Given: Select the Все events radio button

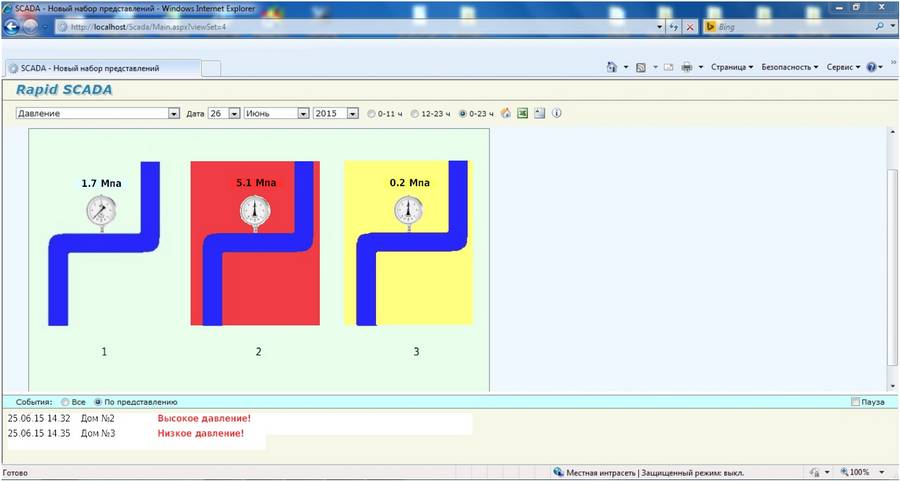Looking at the screenshot, I should [65, 401].
